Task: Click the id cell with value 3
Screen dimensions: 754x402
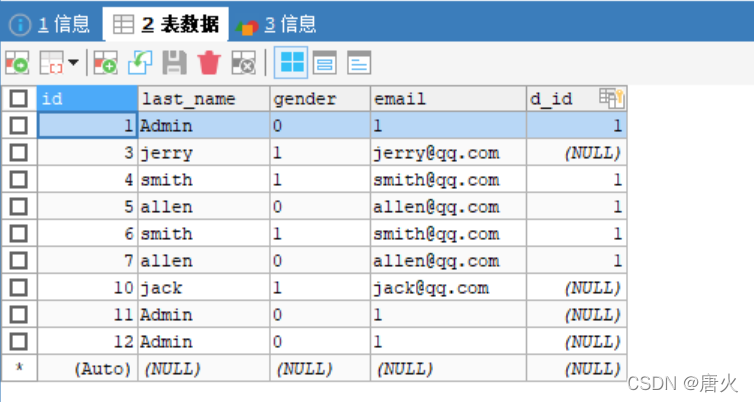Action: pyautogui.click(x=87, y=153)
